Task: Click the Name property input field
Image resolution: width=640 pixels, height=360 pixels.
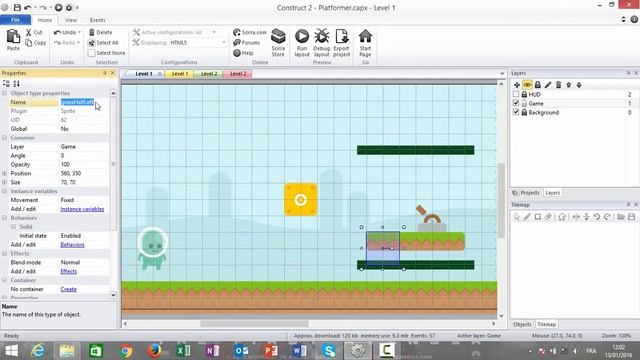Action: pos(84,102)
